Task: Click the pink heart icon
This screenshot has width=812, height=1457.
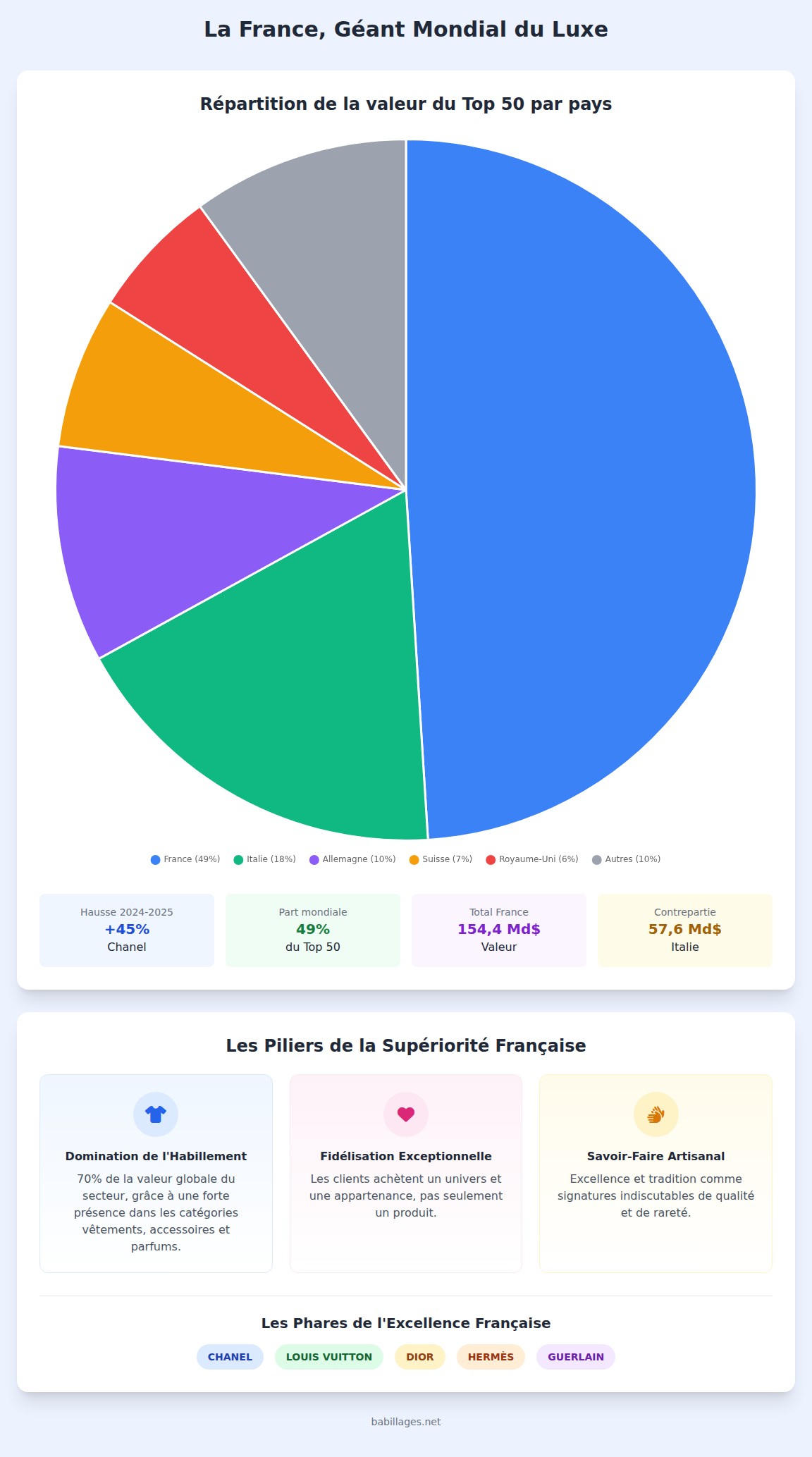Action: coord(406,1114)
